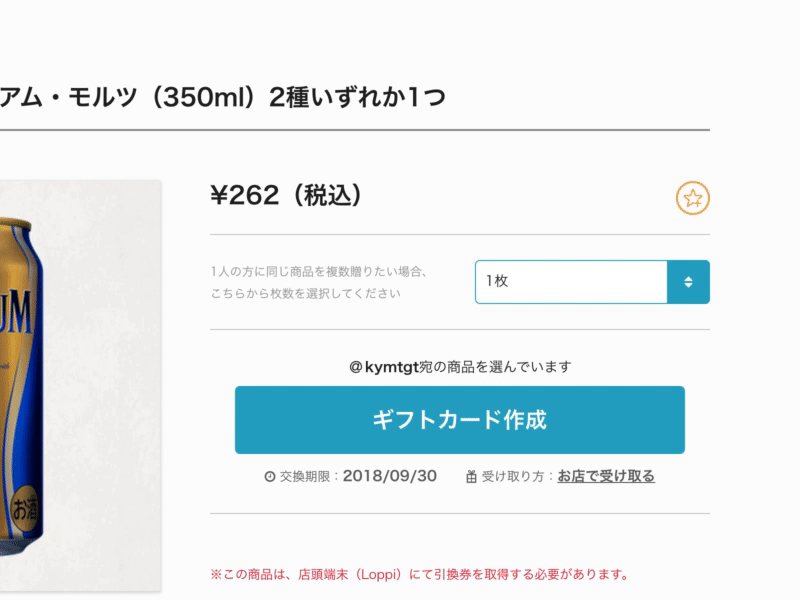
Task: Click the 2018/09/30 expiry date
Action: 390,476
